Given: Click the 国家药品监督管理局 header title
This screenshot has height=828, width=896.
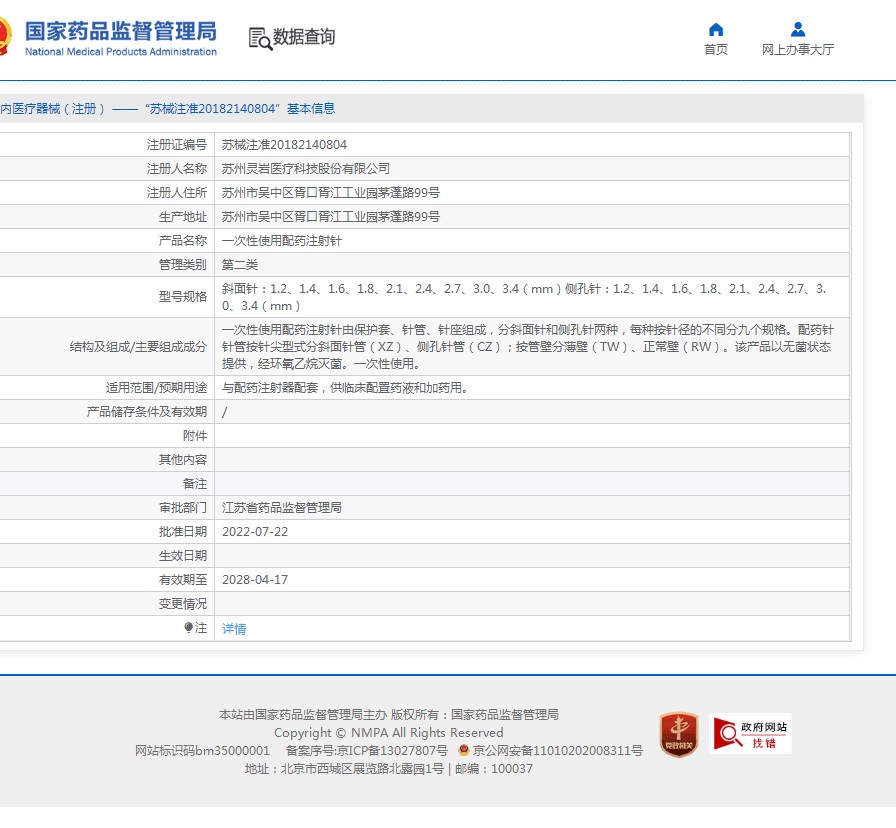Looking at the screenshot, I should point(120,31).
